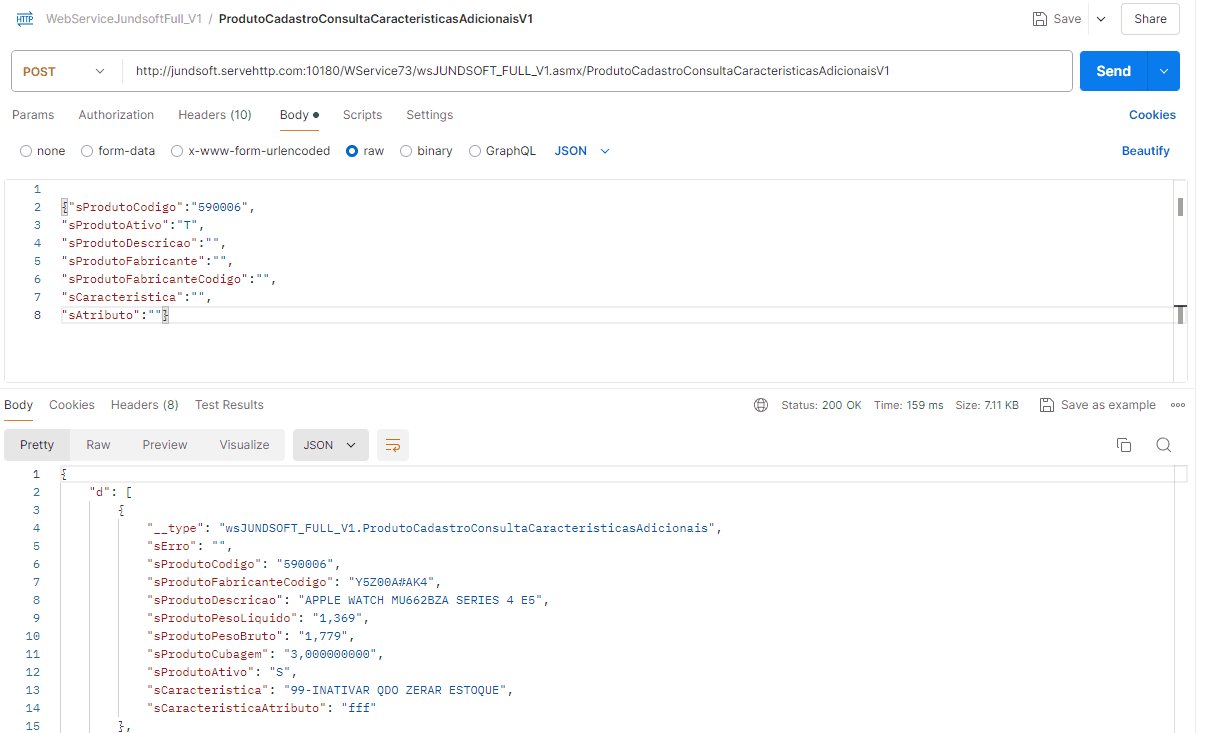Screen dimensions: 1206x733
Task: Select the form-data radio option
Action: coord(87,151)
